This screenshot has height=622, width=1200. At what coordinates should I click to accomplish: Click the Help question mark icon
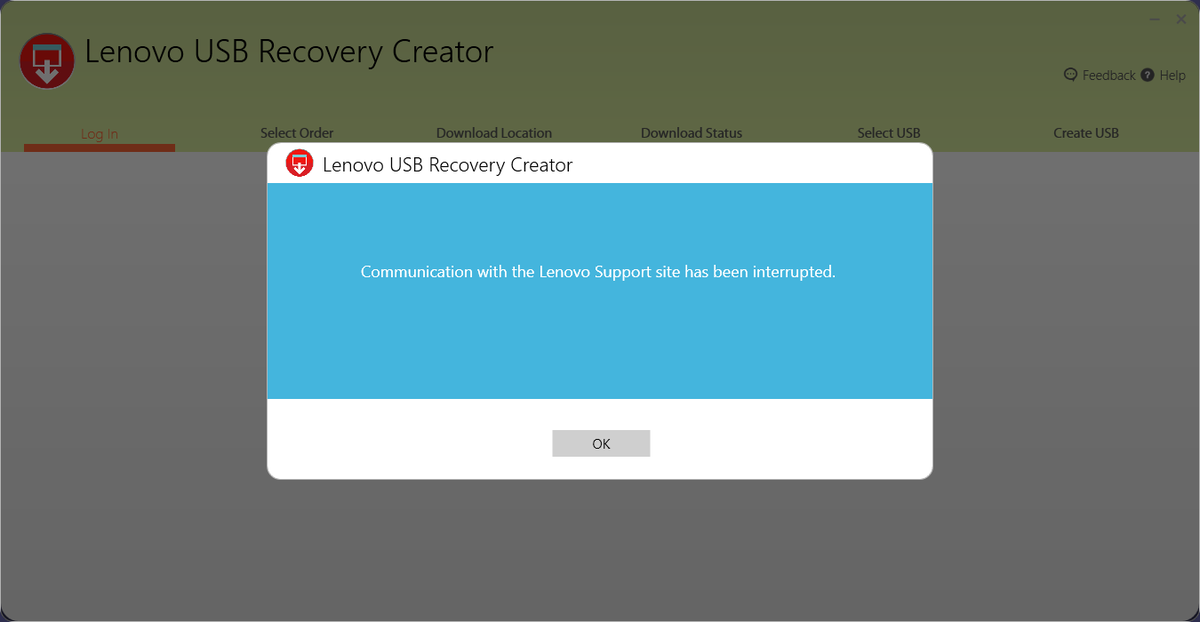(x=1148, y=75)
